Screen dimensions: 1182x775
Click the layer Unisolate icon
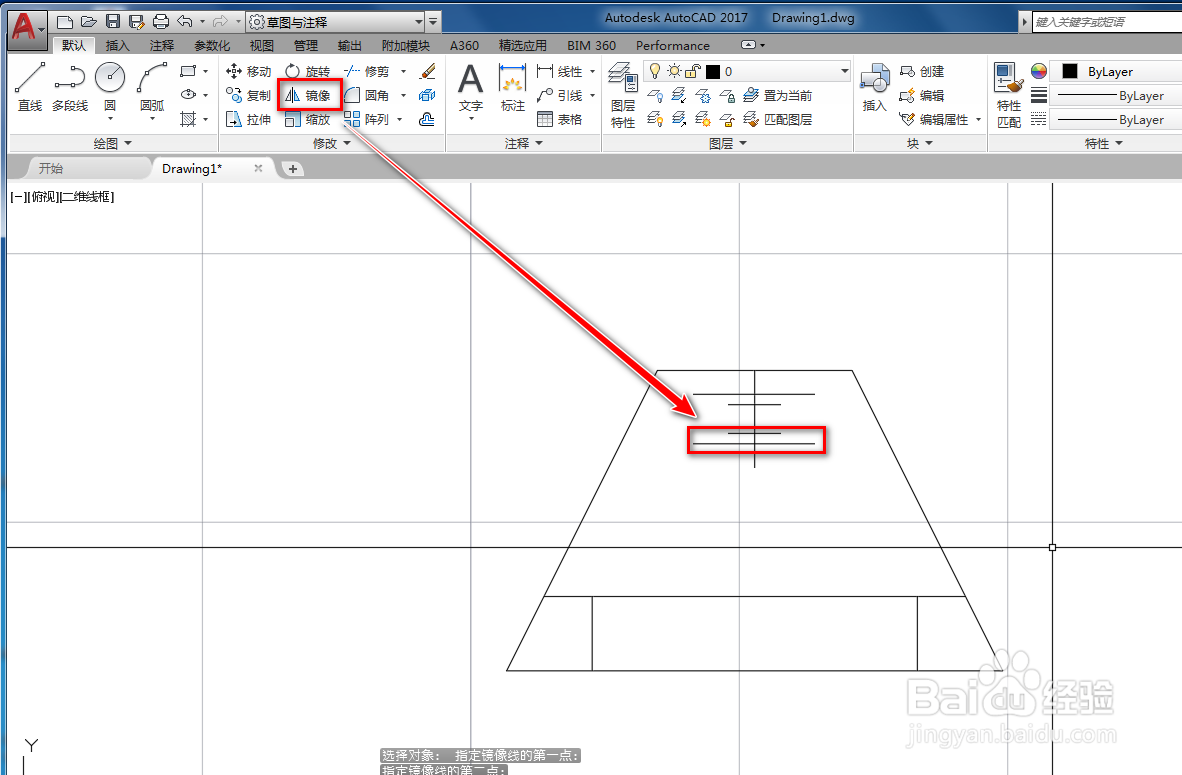(x=679, y=119)
